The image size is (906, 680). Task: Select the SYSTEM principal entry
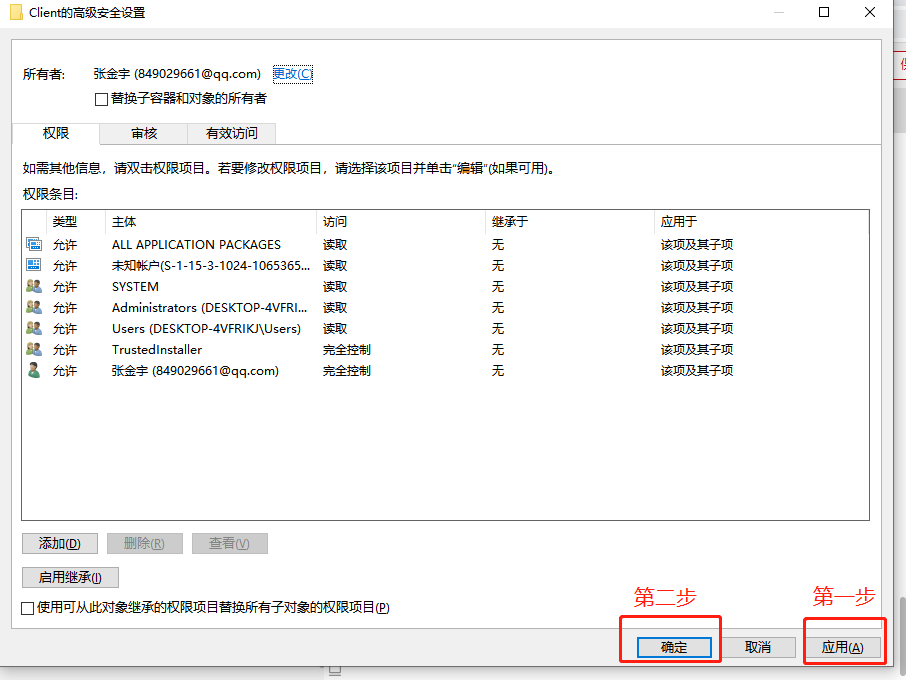[445, 287]
